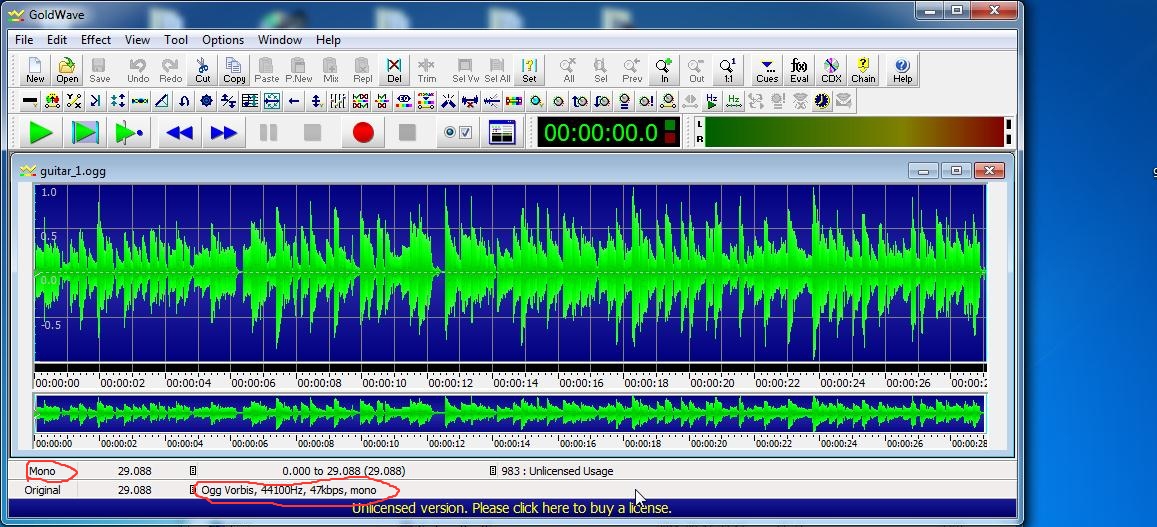Click the L/R level meter
1157x527 pixels.
tap(854, 132)
